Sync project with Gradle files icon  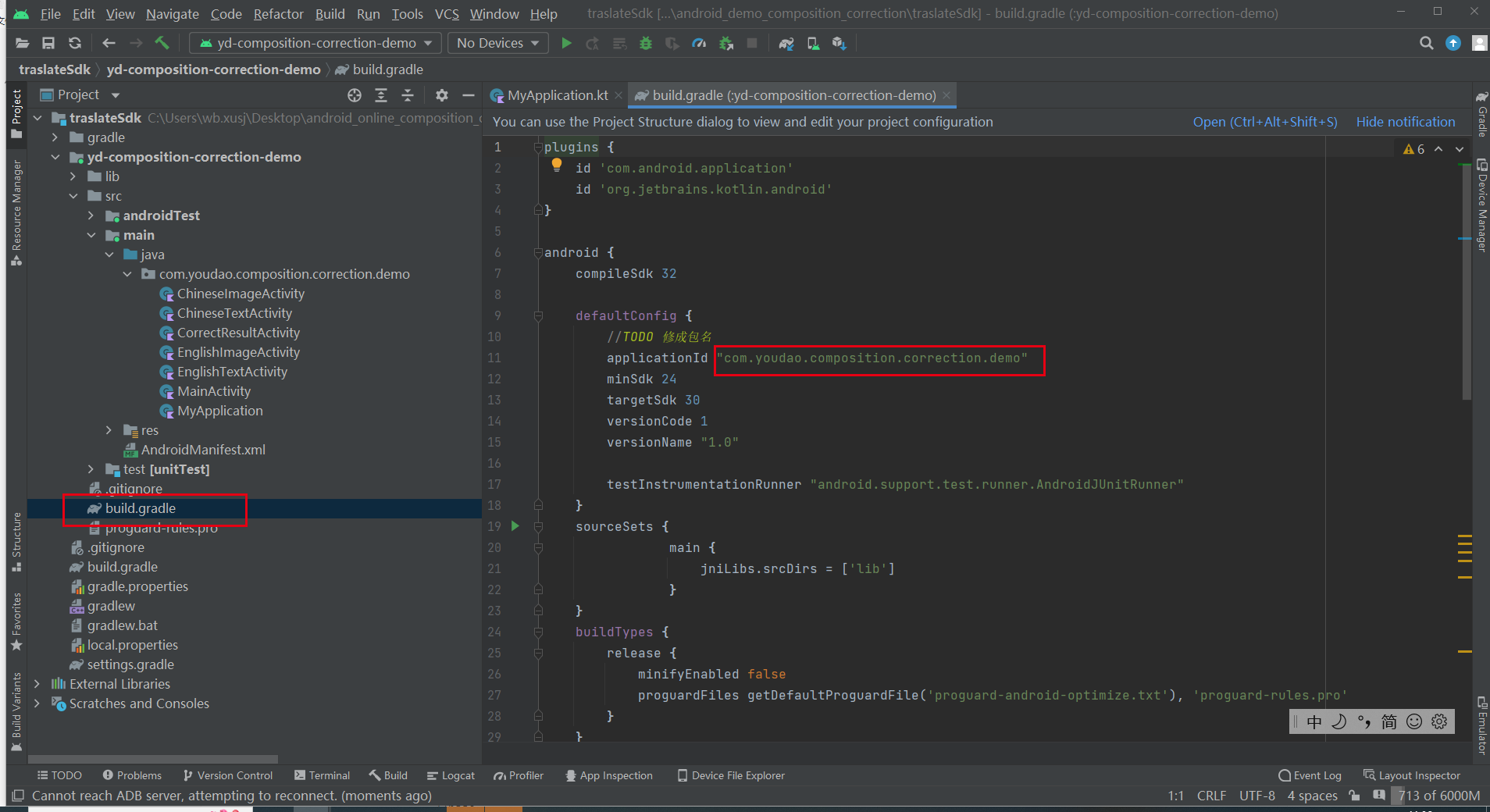click(x=786, y=44)
